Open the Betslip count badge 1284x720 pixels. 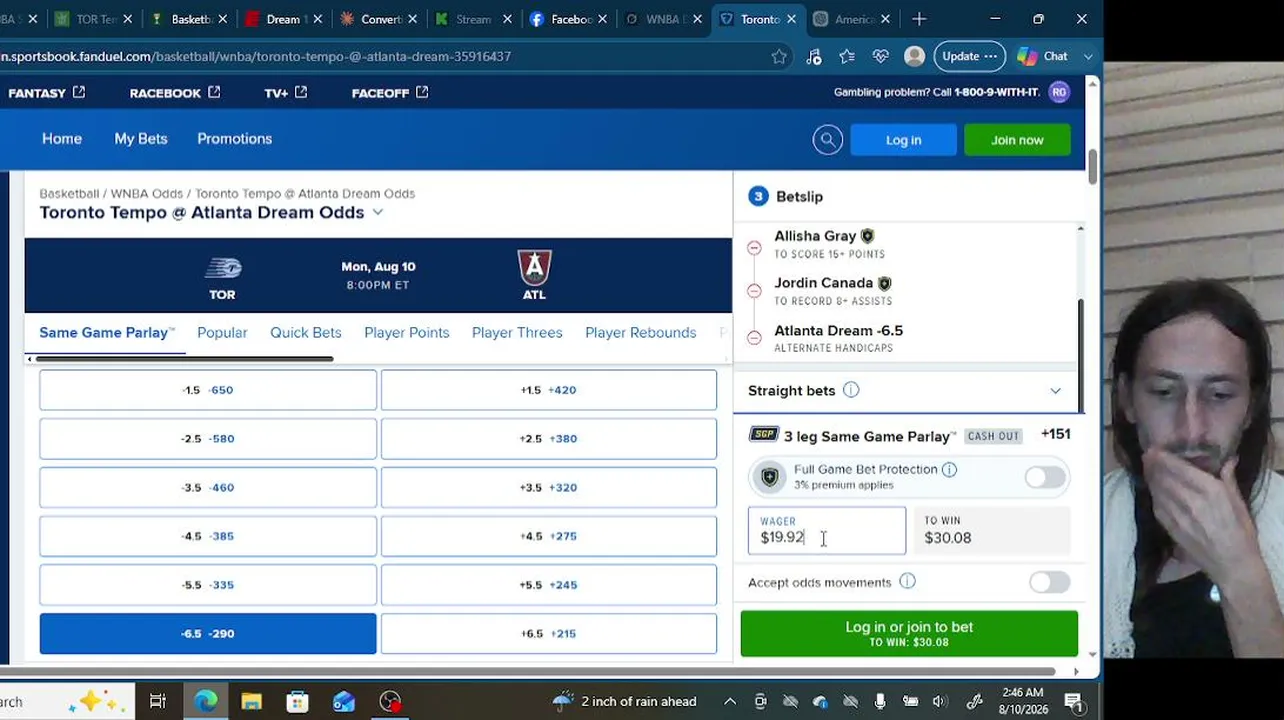click(x=758, y=196)
